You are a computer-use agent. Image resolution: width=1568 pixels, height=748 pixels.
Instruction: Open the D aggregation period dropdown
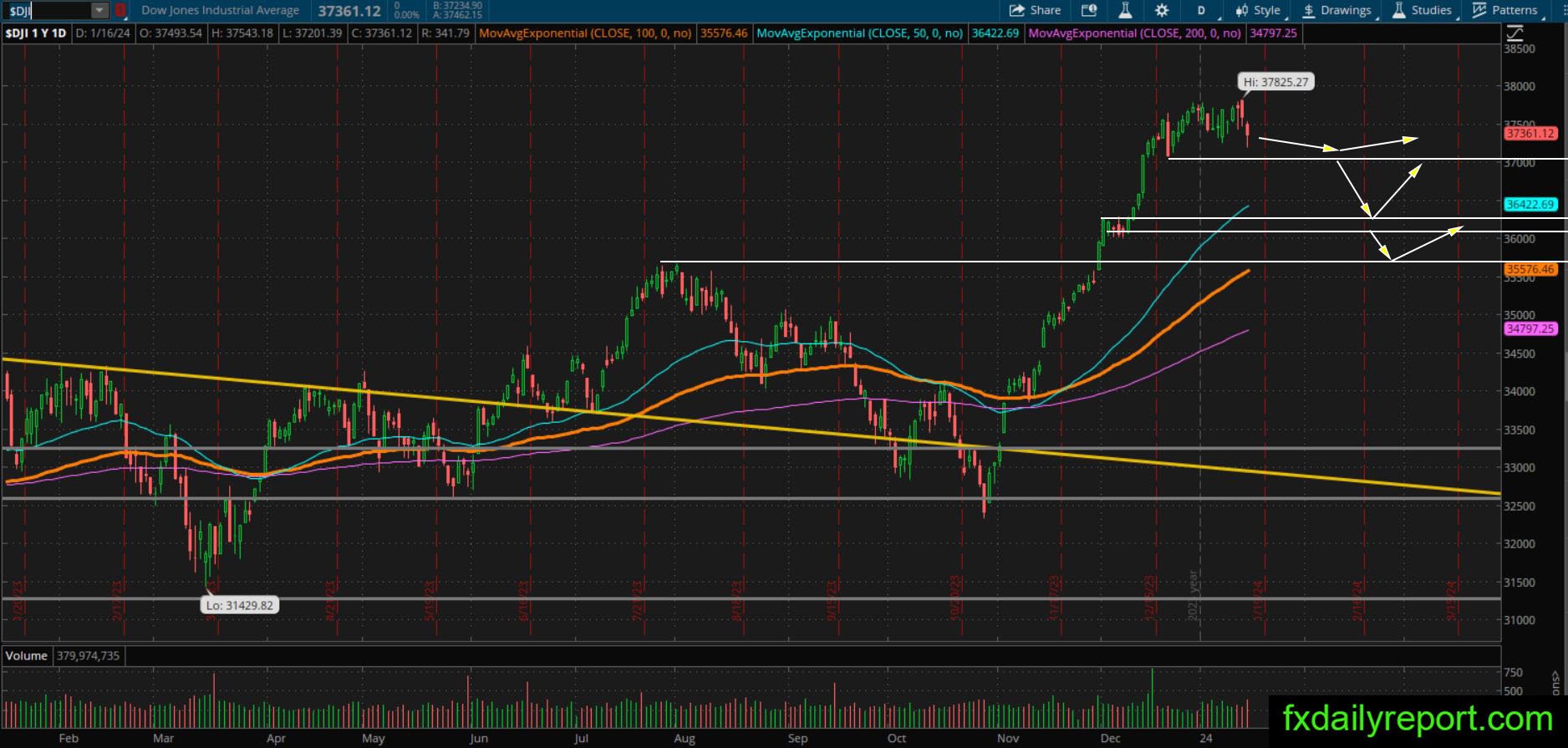point(1204,10)
